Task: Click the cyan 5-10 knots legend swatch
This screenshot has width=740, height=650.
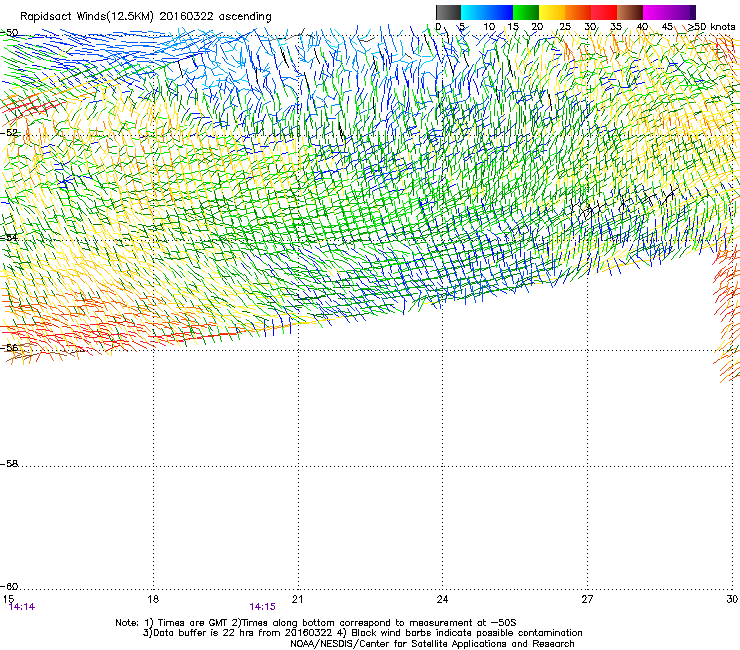Action: (474, 12)
